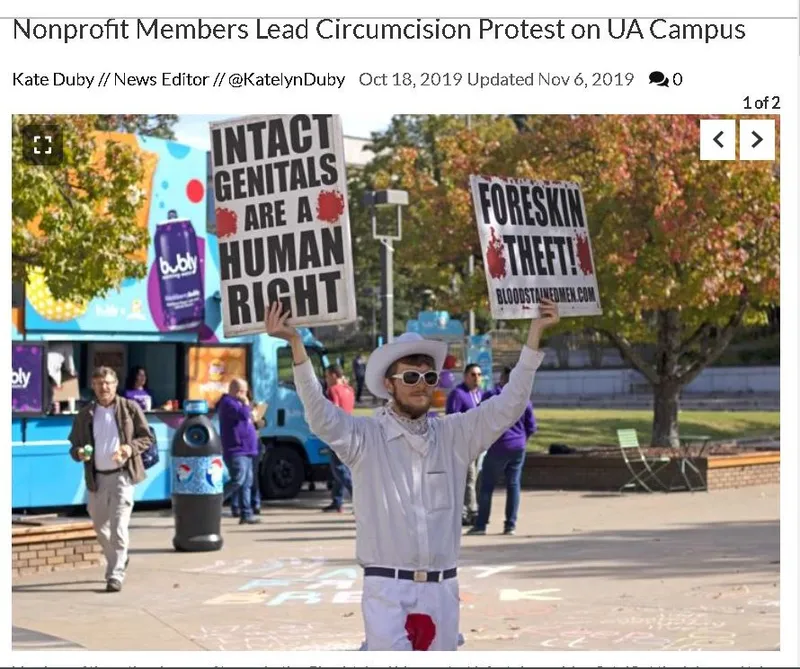Click the Updated Nov 6, 2019 timestamp
800x669 pixels.
point(550,80)
